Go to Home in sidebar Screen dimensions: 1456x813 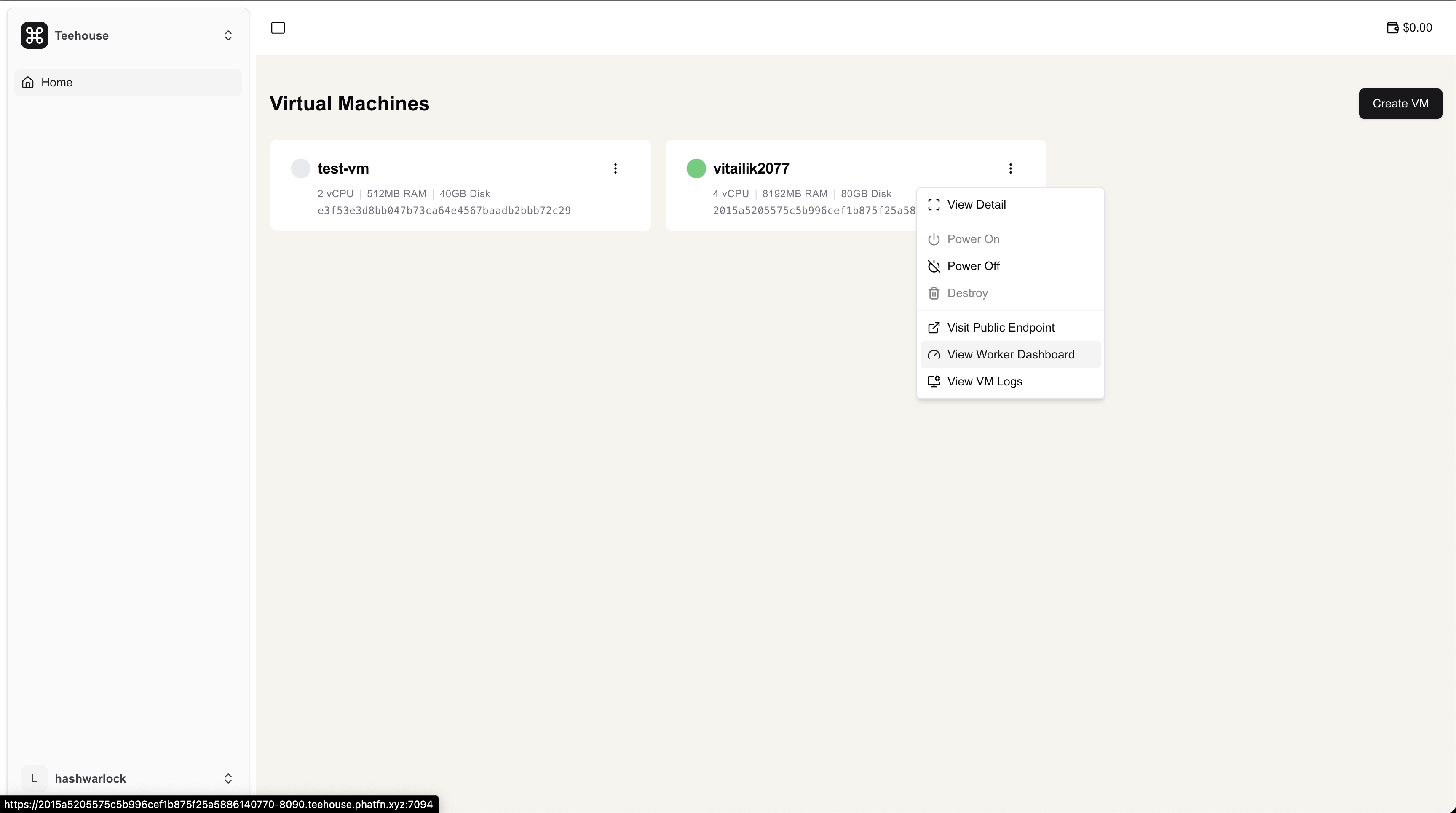tap(56, 83)
